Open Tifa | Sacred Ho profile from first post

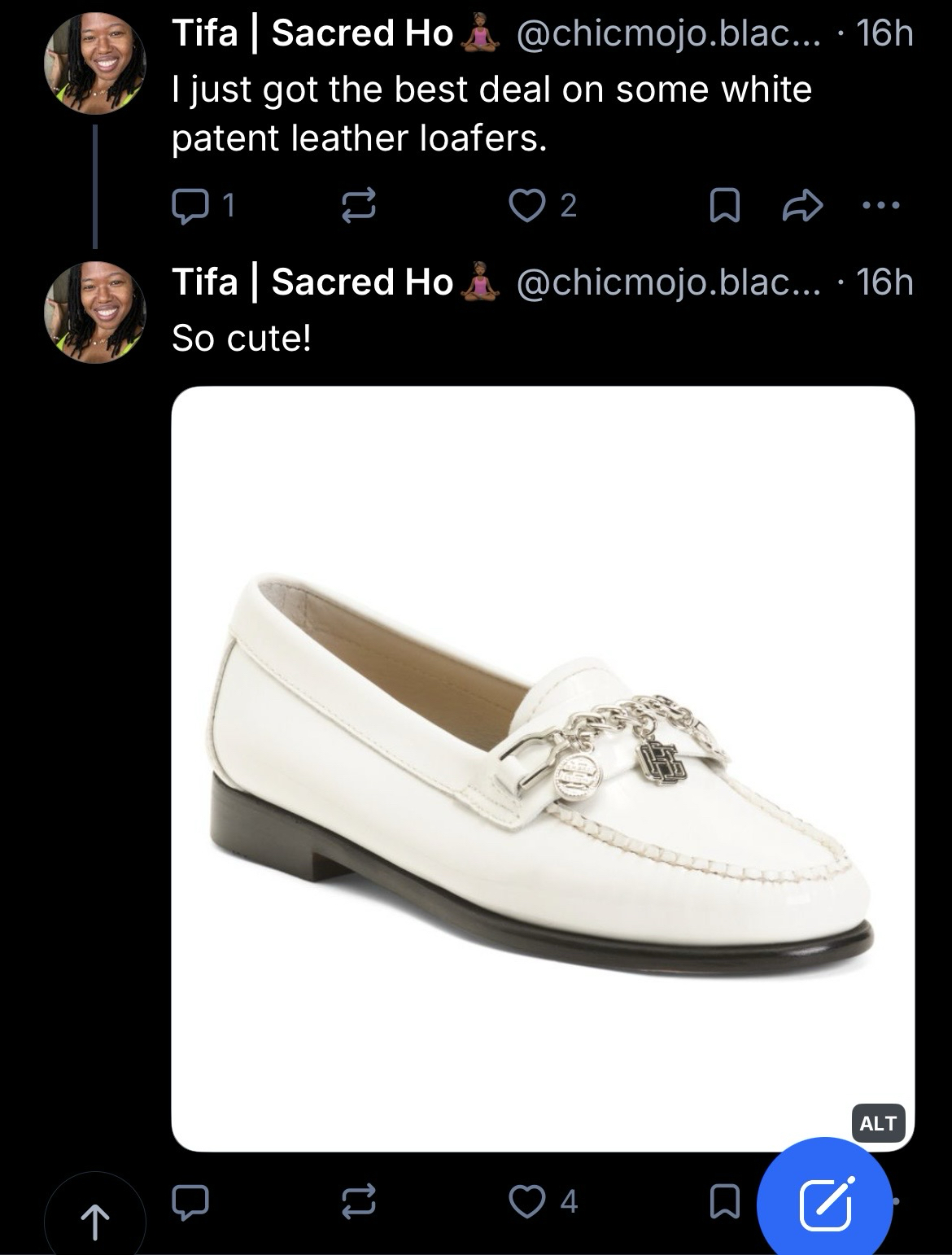(312, 33)
